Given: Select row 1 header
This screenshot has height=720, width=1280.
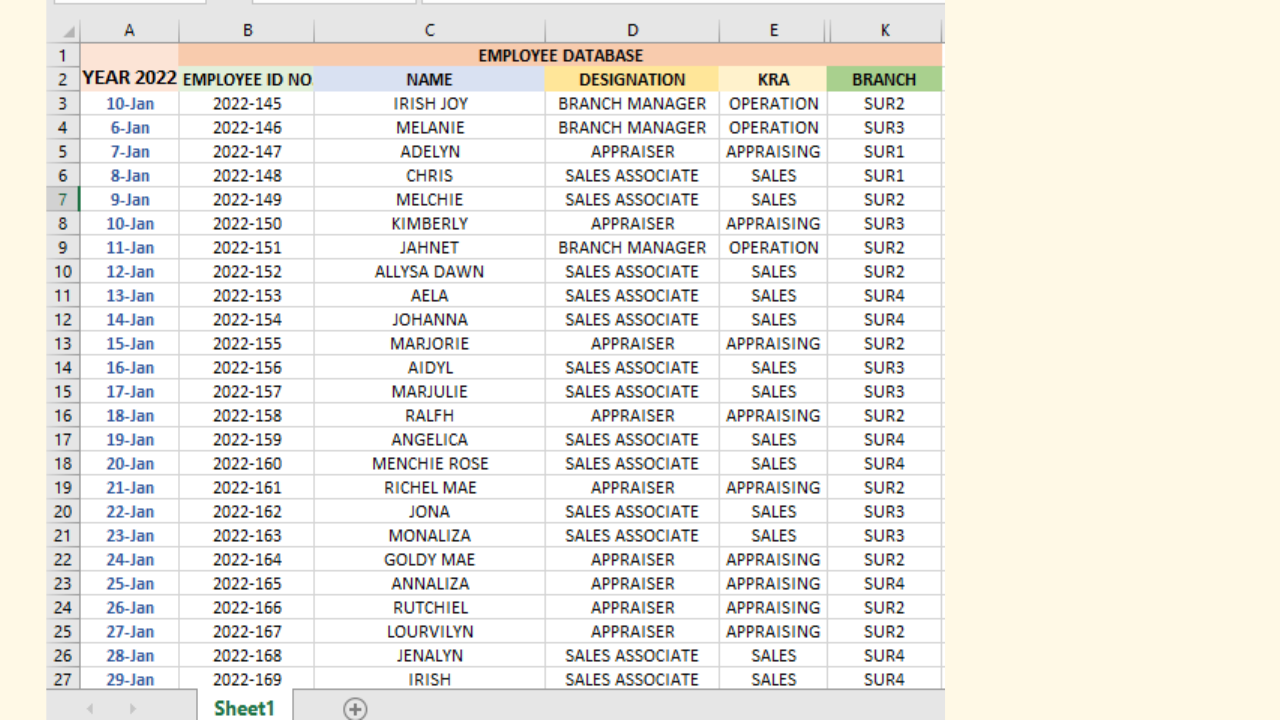Looking at the screenshot, I should [x=63, y=56].
